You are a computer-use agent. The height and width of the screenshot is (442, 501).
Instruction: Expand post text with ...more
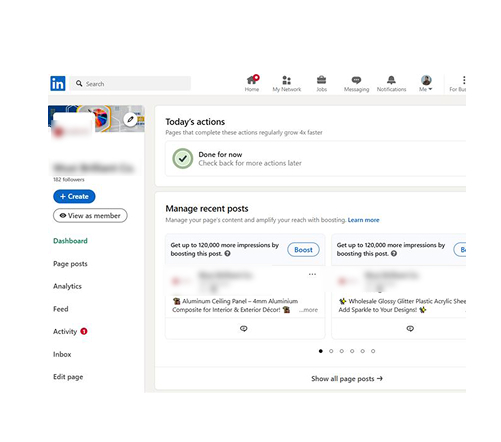click(x=309, y=310)
